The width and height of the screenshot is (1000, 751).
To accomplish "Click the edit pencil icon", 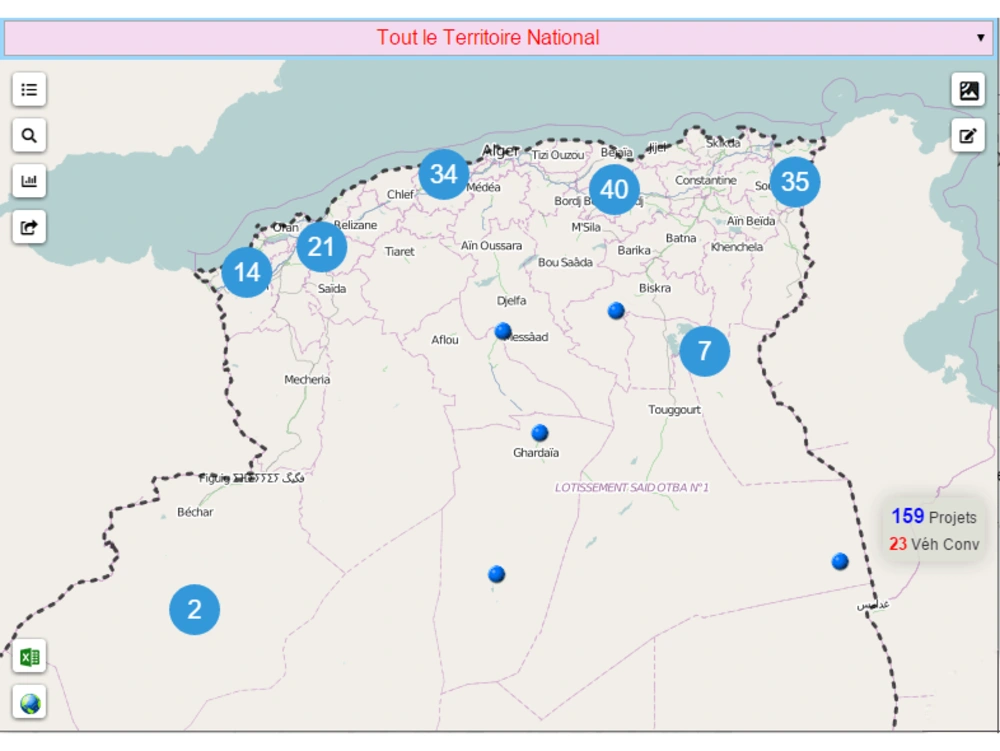I will 968,135.
